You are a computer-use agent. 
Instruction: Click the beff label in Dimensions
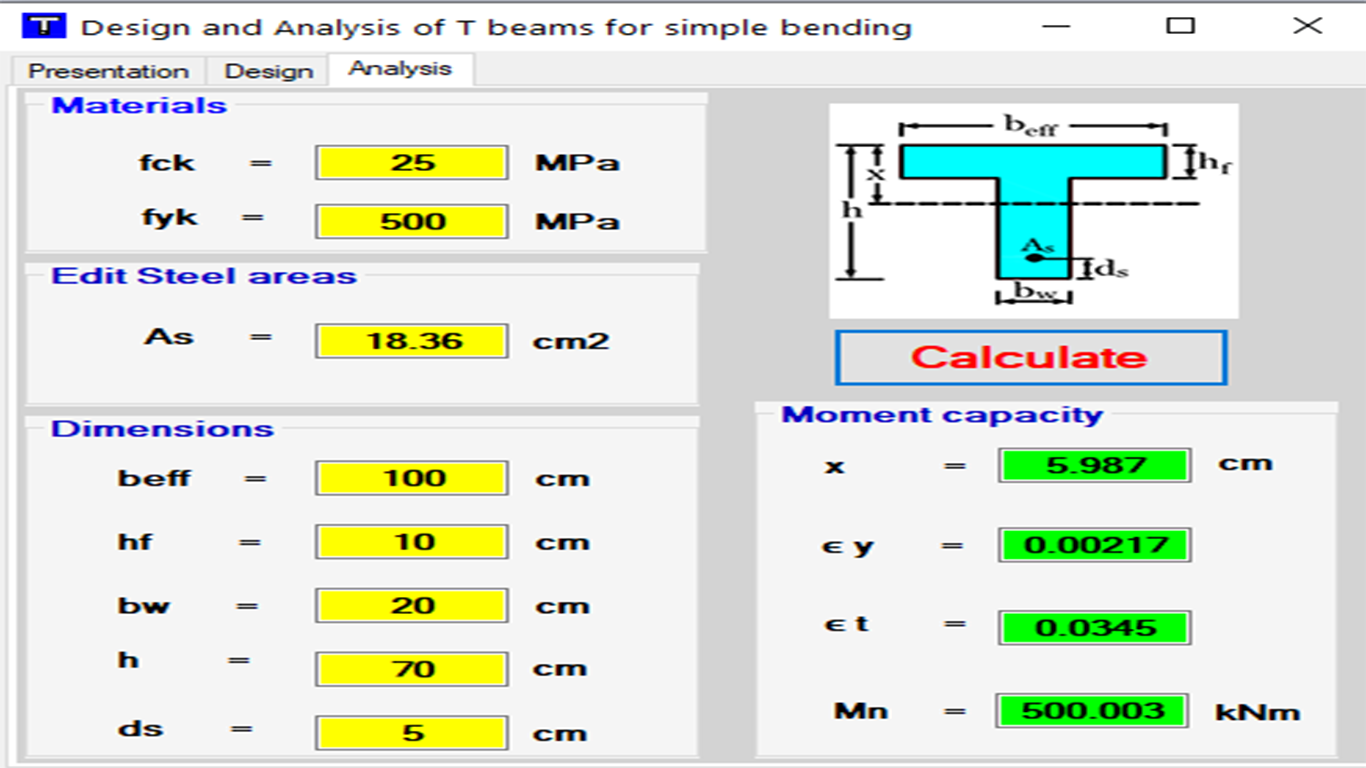(154, 478)
